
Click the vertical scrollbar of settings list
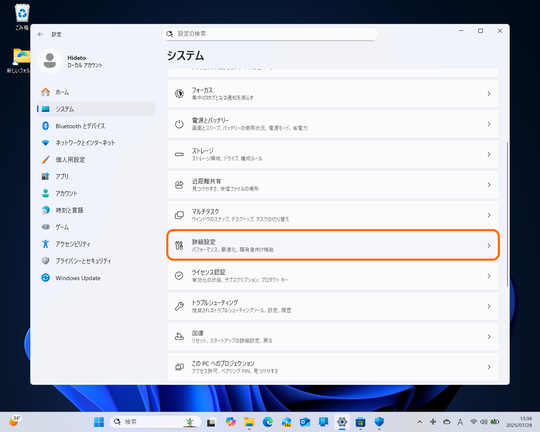(507, 214)
